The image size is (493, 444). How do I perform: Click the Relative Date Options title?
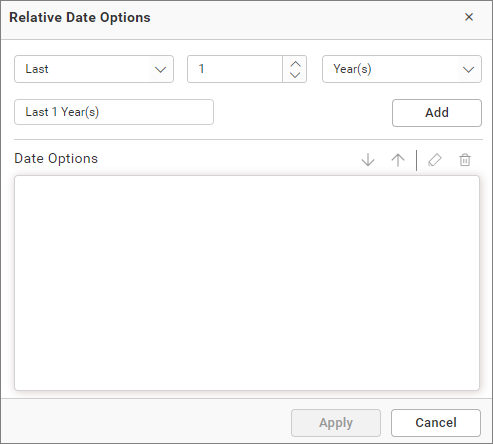tap(80, 17)
